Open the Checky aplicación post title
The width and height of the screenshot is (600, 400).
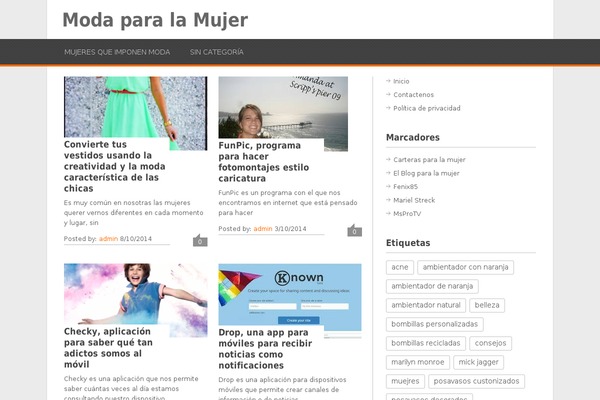(108, 348)
